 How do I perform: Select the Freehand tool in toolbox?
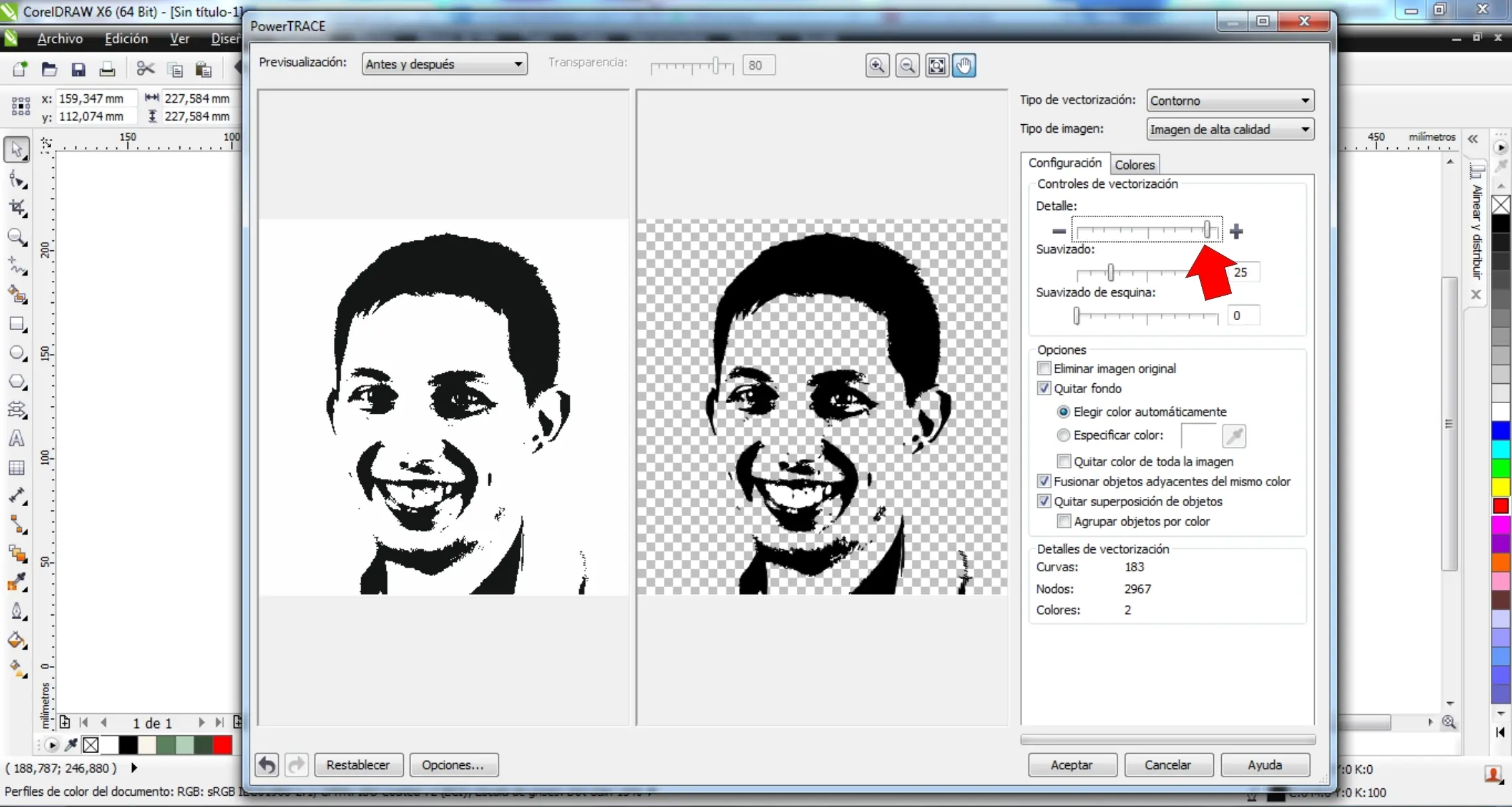[x=17, y=266]
